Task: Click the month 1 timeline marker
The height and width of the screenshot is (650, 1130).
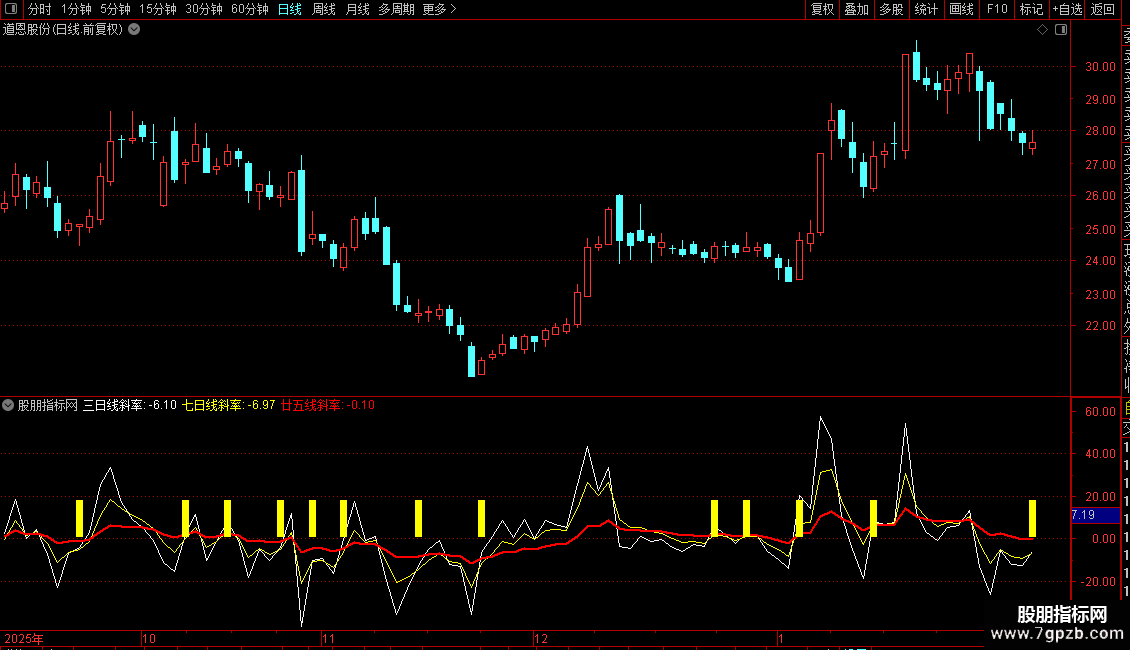Action: pos(780,638)
